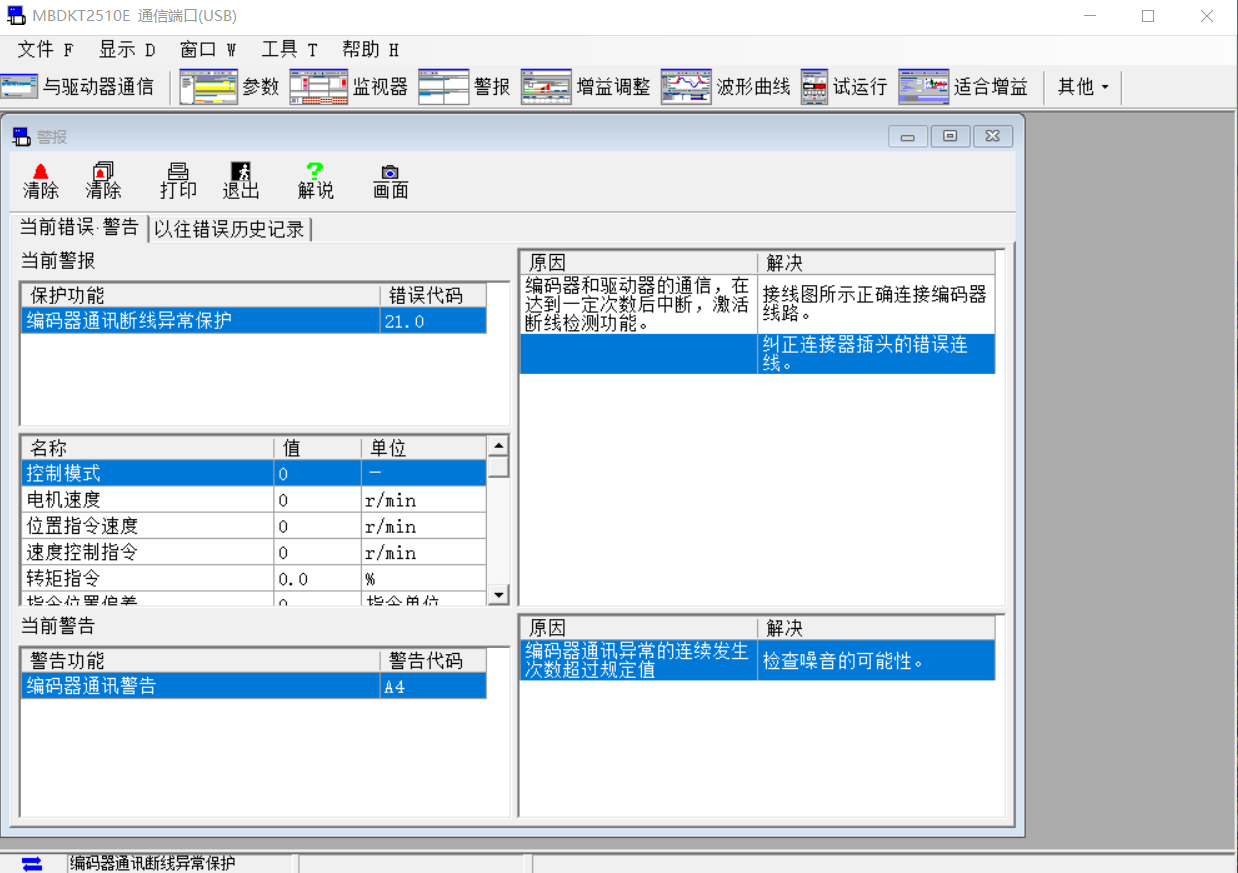
Task: Click 与驱动器通信 connect to driver button
Action: click(78, 87)
